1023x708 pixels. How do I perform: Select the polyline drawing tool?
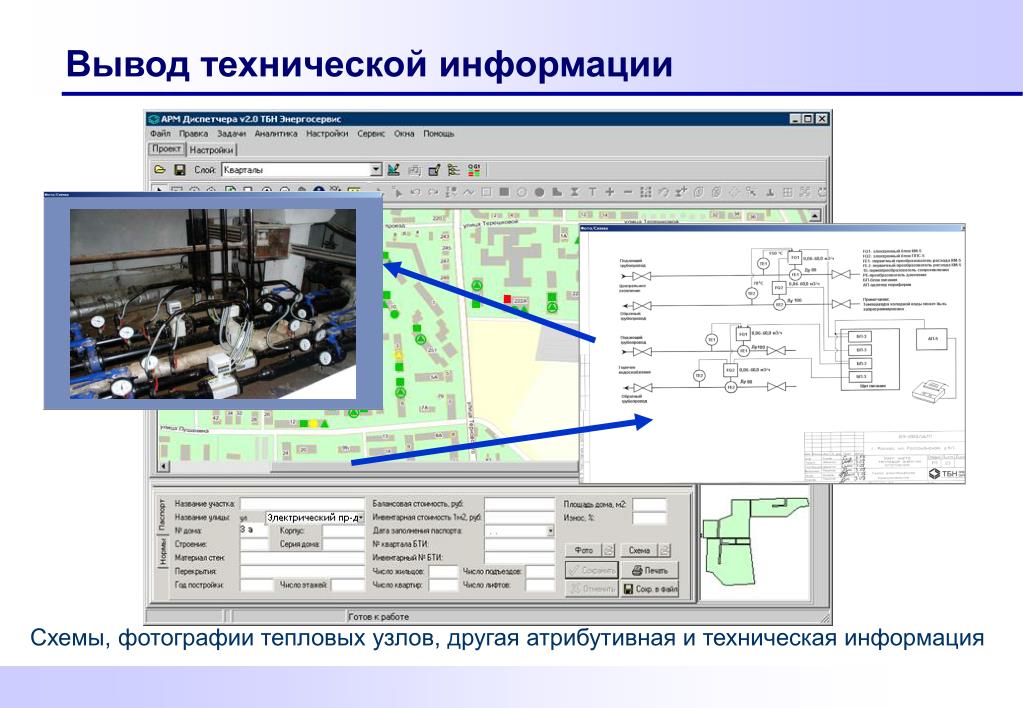[x=468, y=192]
